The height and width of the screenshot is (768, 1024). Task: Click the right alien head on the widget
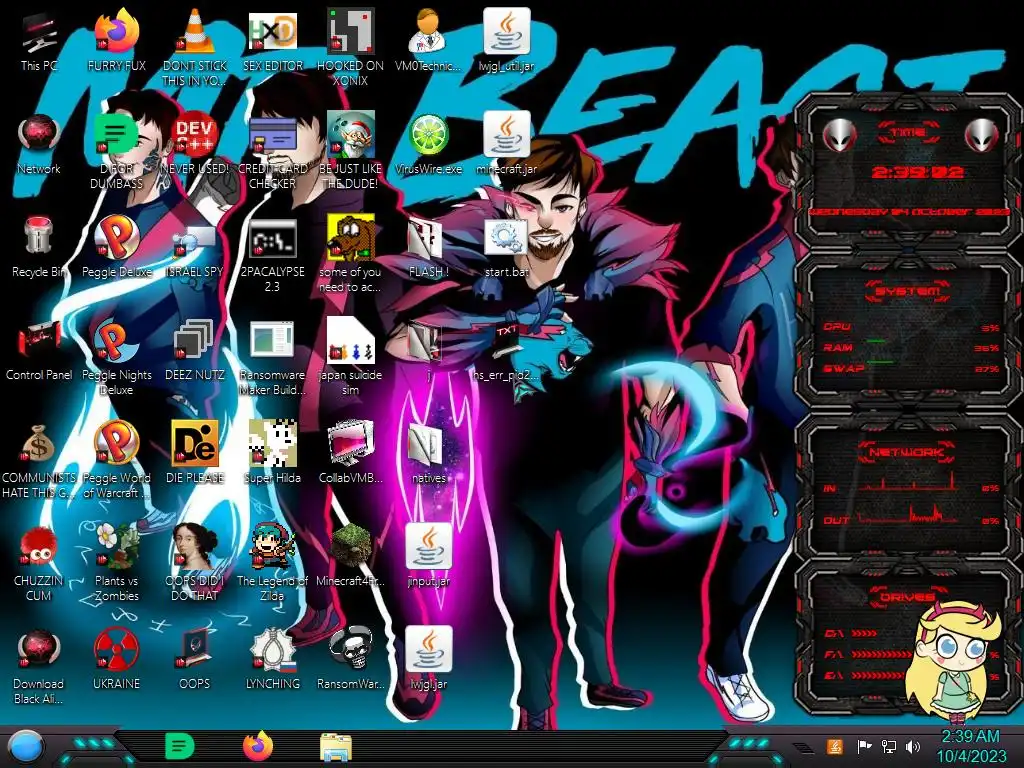click(x=981, y=135)
